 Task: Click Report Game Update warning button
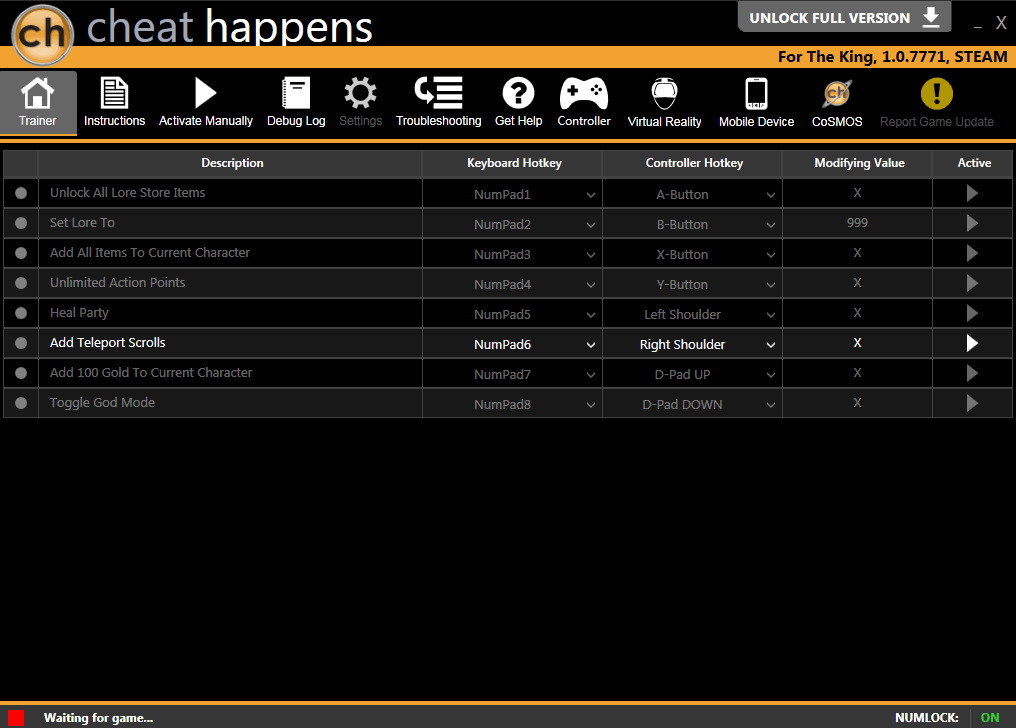point(936,102)
